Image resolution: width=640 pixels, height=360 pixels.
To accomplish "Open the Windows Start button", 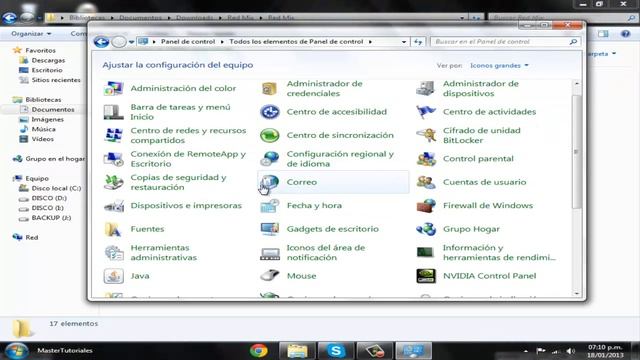I will (x=16, y=351).
